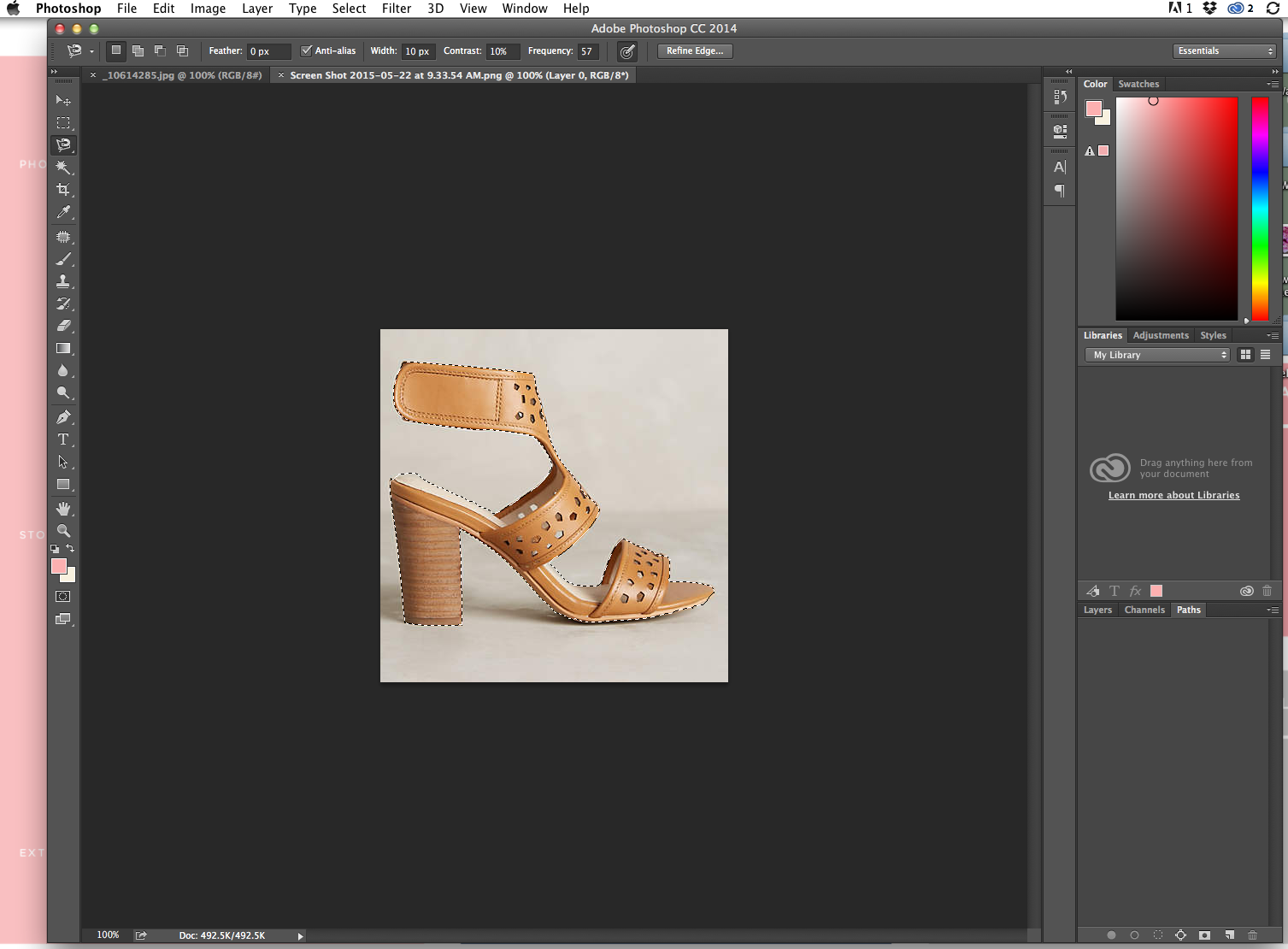The width and height of the screenshot is (1288, 949).
Task: Select the Rectangular Marquee tool
Action: [x=63, y=123]
